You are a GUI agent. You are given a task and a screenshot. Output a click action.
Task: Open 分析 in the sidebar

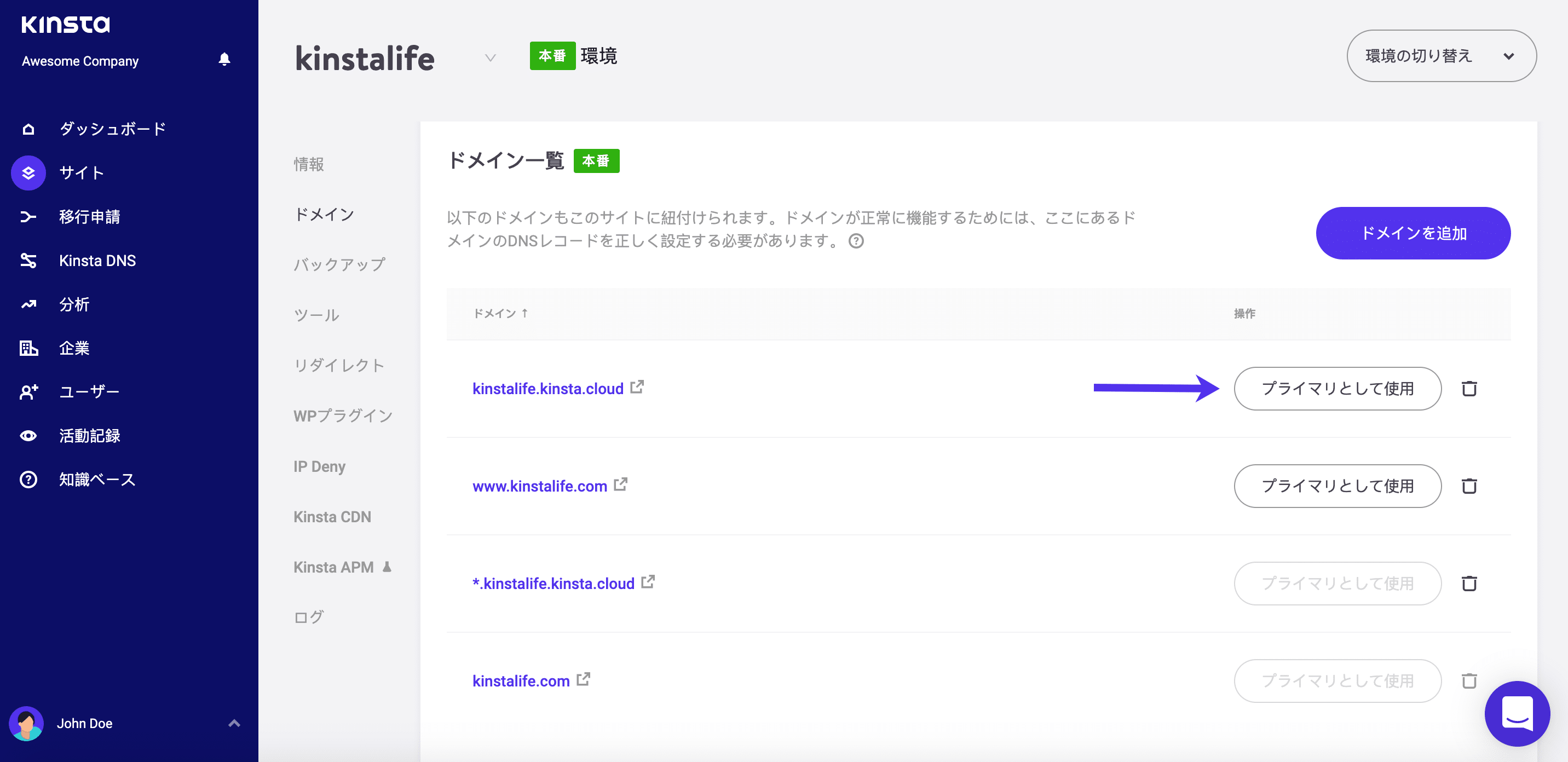click(x=74, y=304)
